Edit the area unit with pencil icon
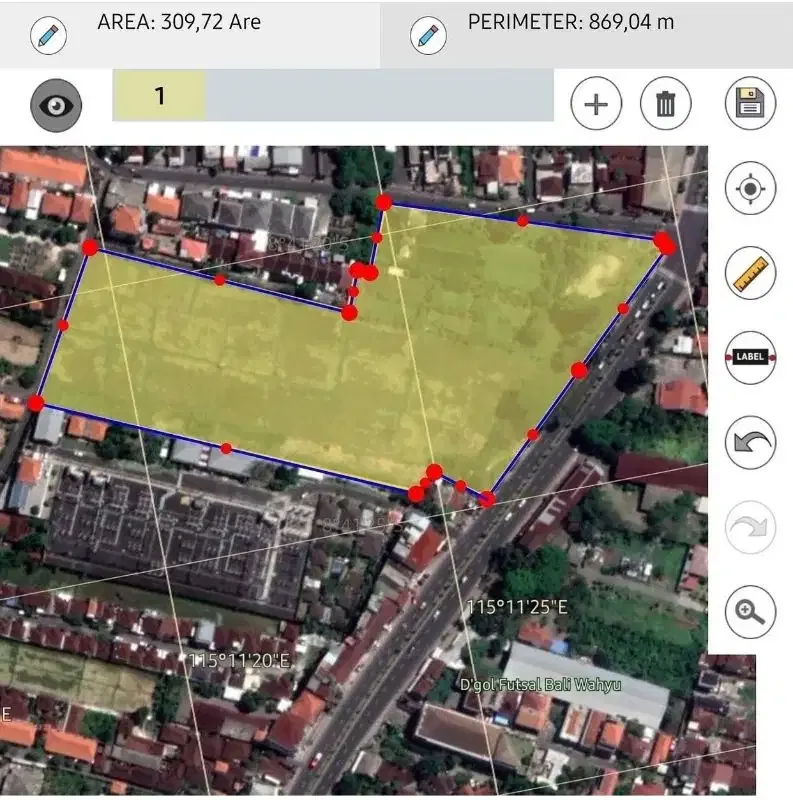This screenshot has width=793, height=800. pos(48,35)
